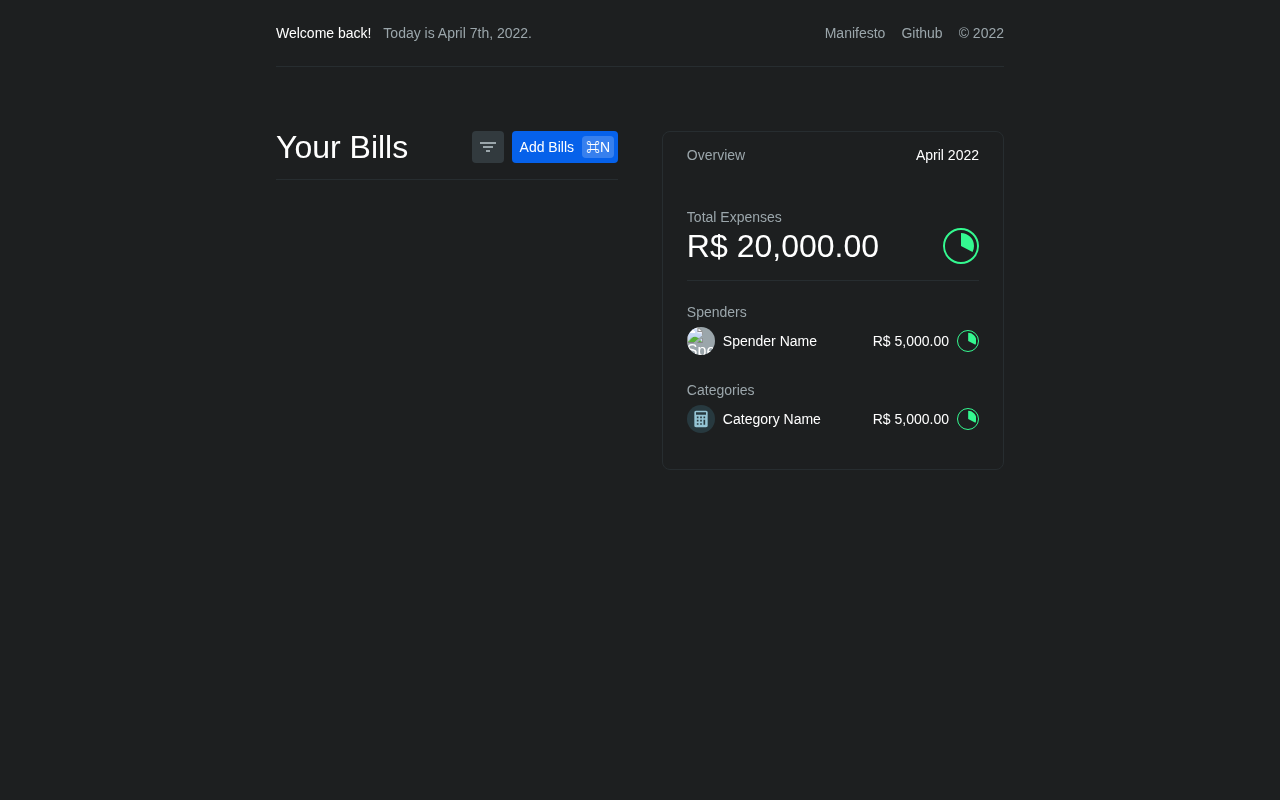Viewport: 1280px width, 800px height.
Task: Click the spender's R$ 5,000.00 amount
Action: pyautogui.click(x=911, y=341)
